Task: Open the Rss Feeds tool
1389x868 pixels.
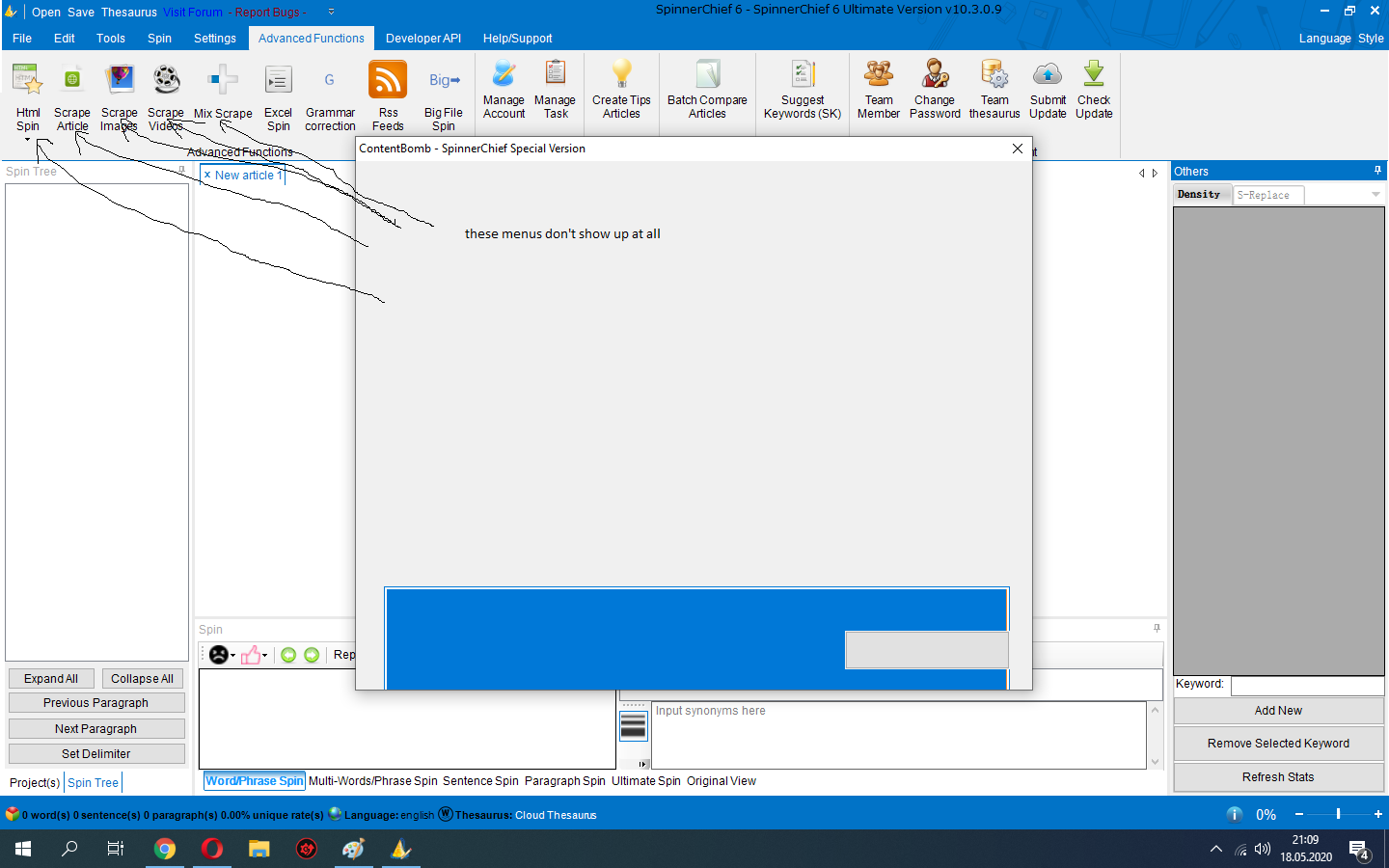Action: point(388,95)
